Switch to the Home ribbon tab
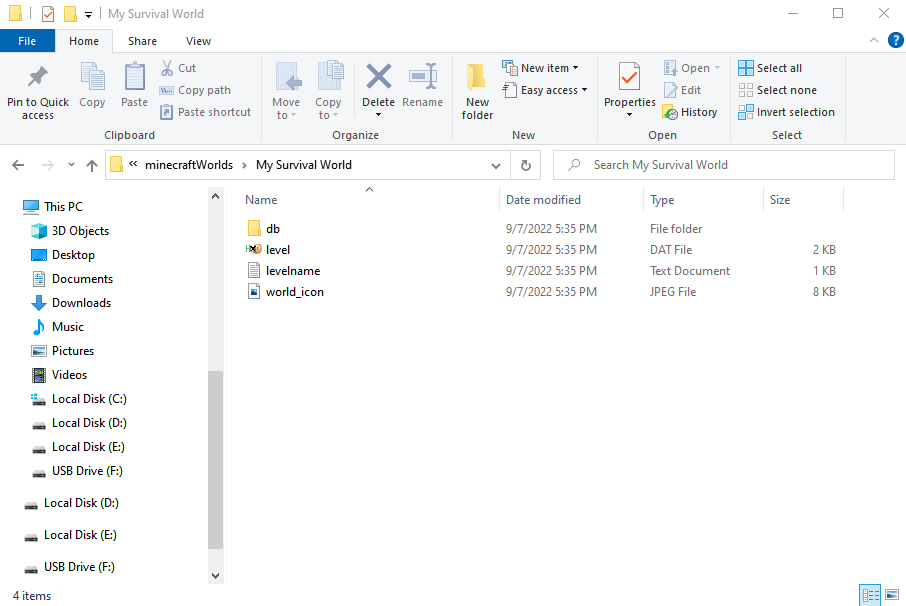The height and width of the screenshot is (606, 906). [x=84, y=41]
